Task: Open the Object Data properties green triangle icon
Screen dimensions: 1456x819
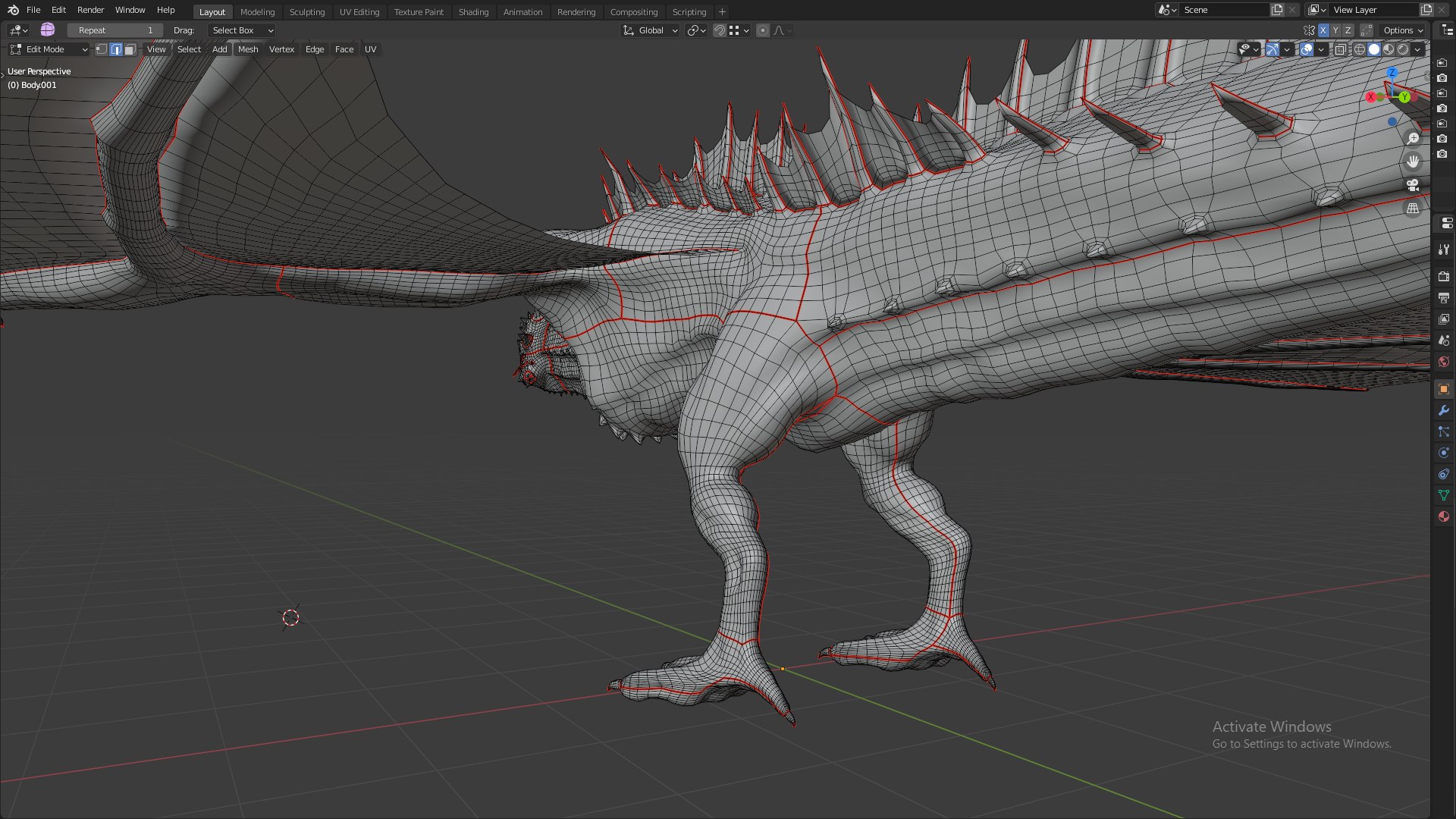Action: point(1443,495)
